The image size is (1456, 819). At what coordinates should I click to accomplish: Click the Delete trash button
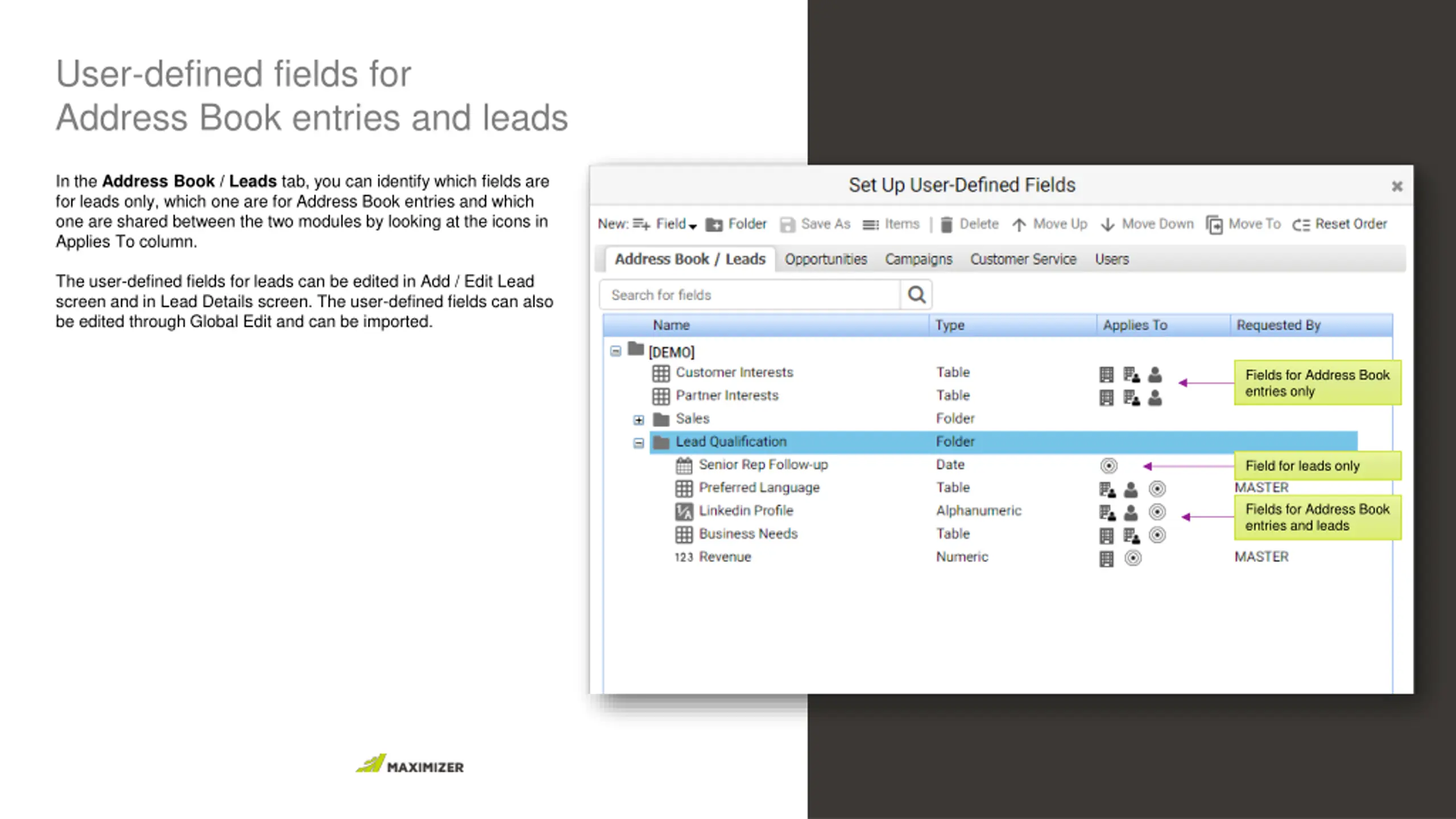click(x=969, y=224)
